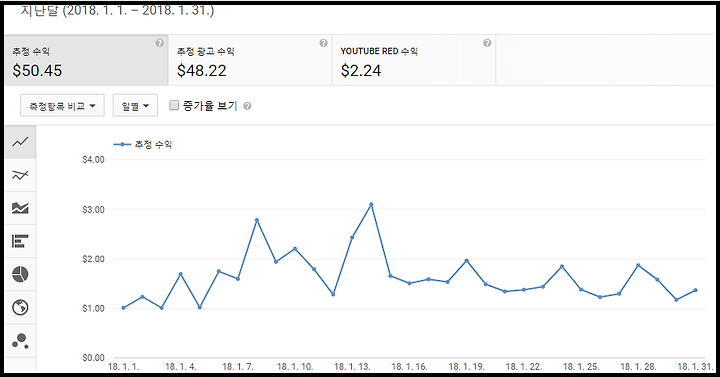
Task: Select the bubble chart icon
Action: (x=20, y=340)
